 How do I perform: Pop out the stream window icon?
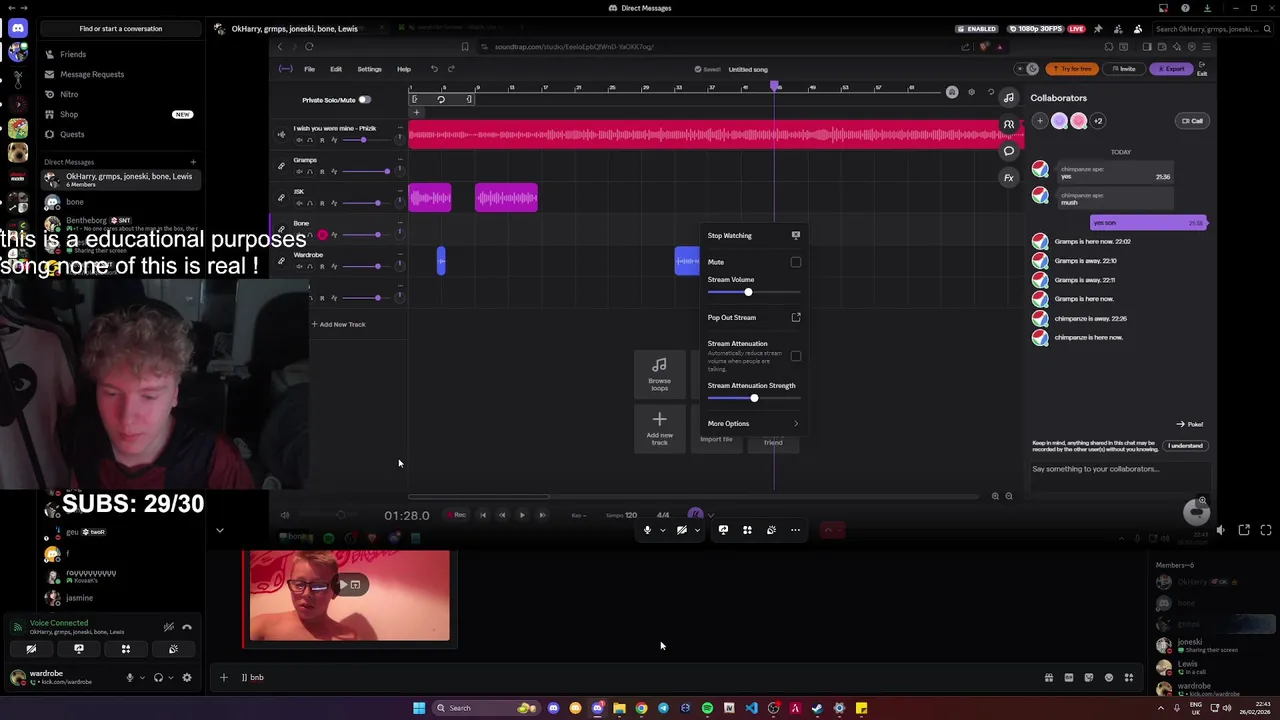pyautogui.click(x=1244, y=530)
